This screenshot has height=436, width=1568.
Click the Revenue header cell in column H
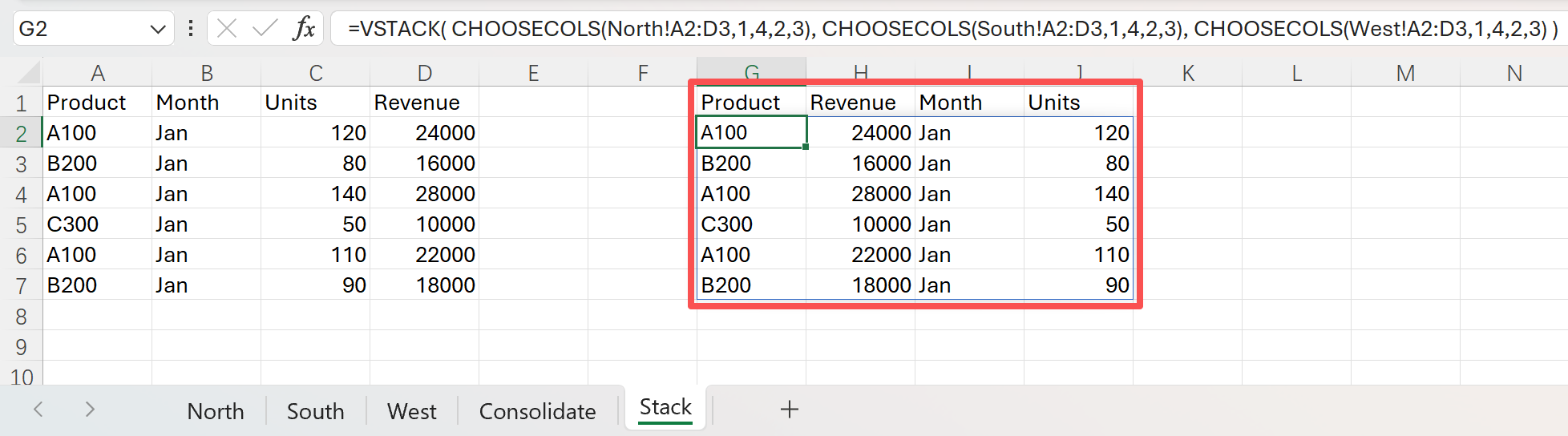coord(859,103)
